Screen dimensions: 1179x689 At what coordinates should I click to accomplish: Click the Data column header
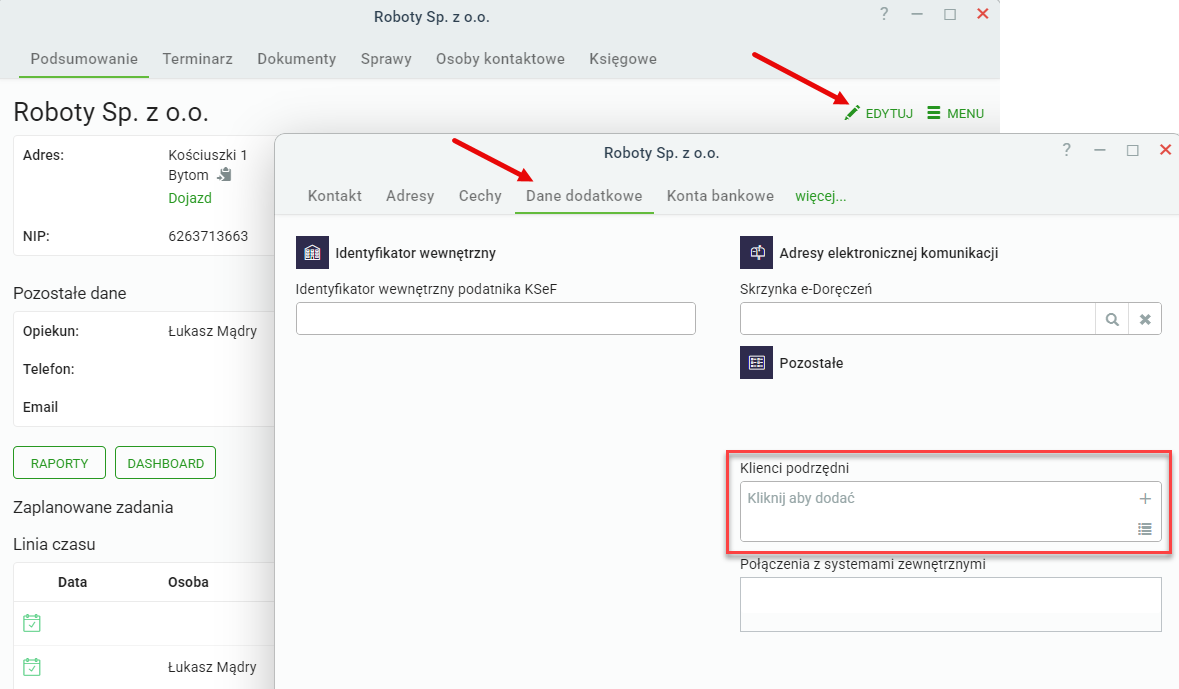click(72, 582)
